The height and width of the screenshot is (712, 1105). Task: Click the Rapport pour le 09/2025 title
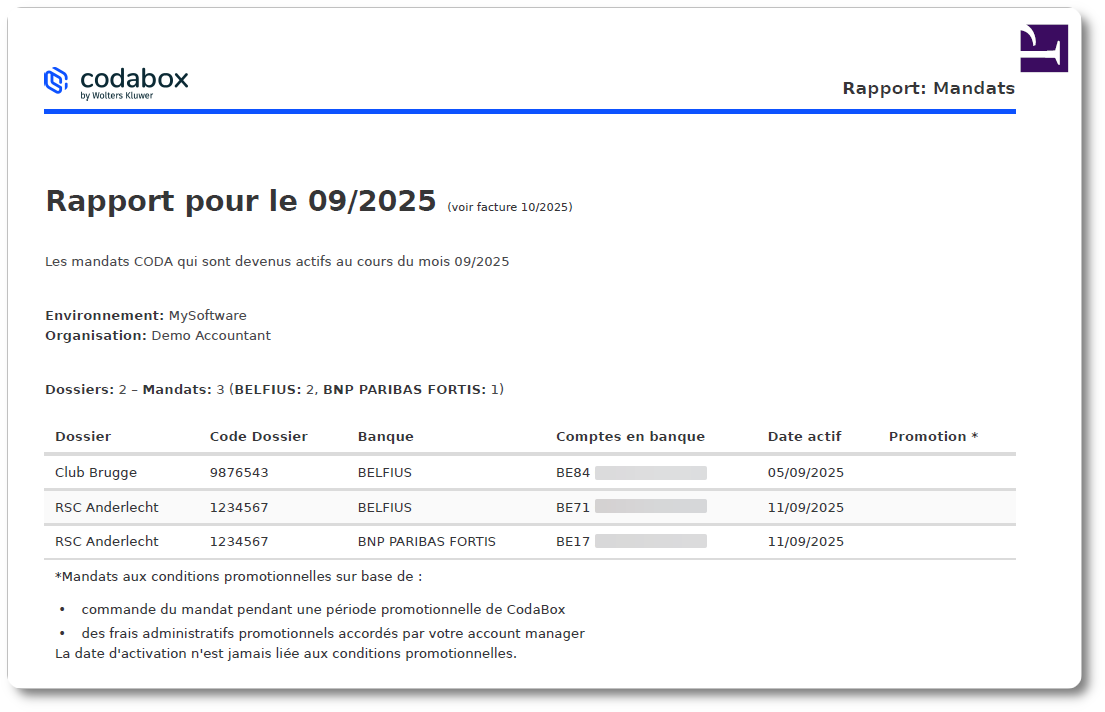240,200
